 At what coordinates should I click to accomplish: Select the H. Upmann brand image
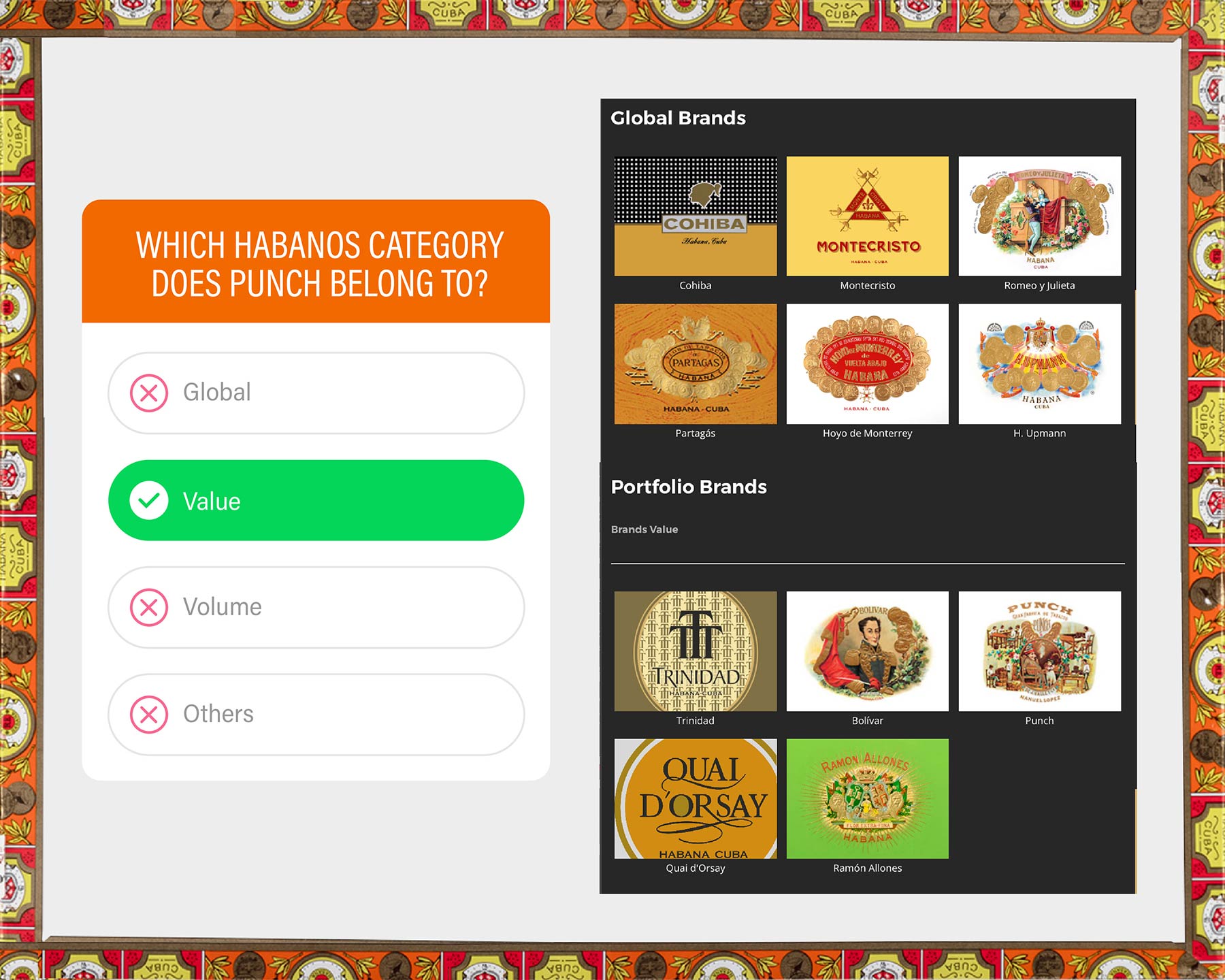1039,364
